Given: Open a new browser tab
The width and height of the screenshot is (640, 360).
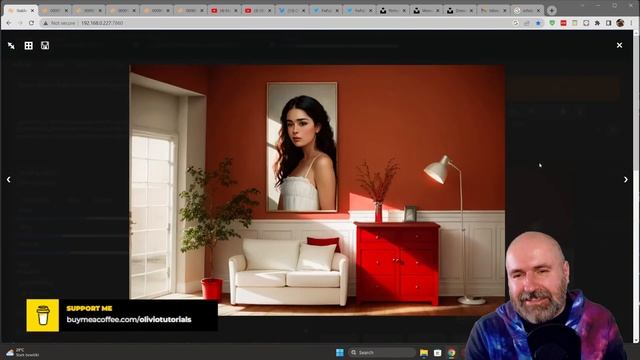Looking at the screenshot, I should [551, 11].
